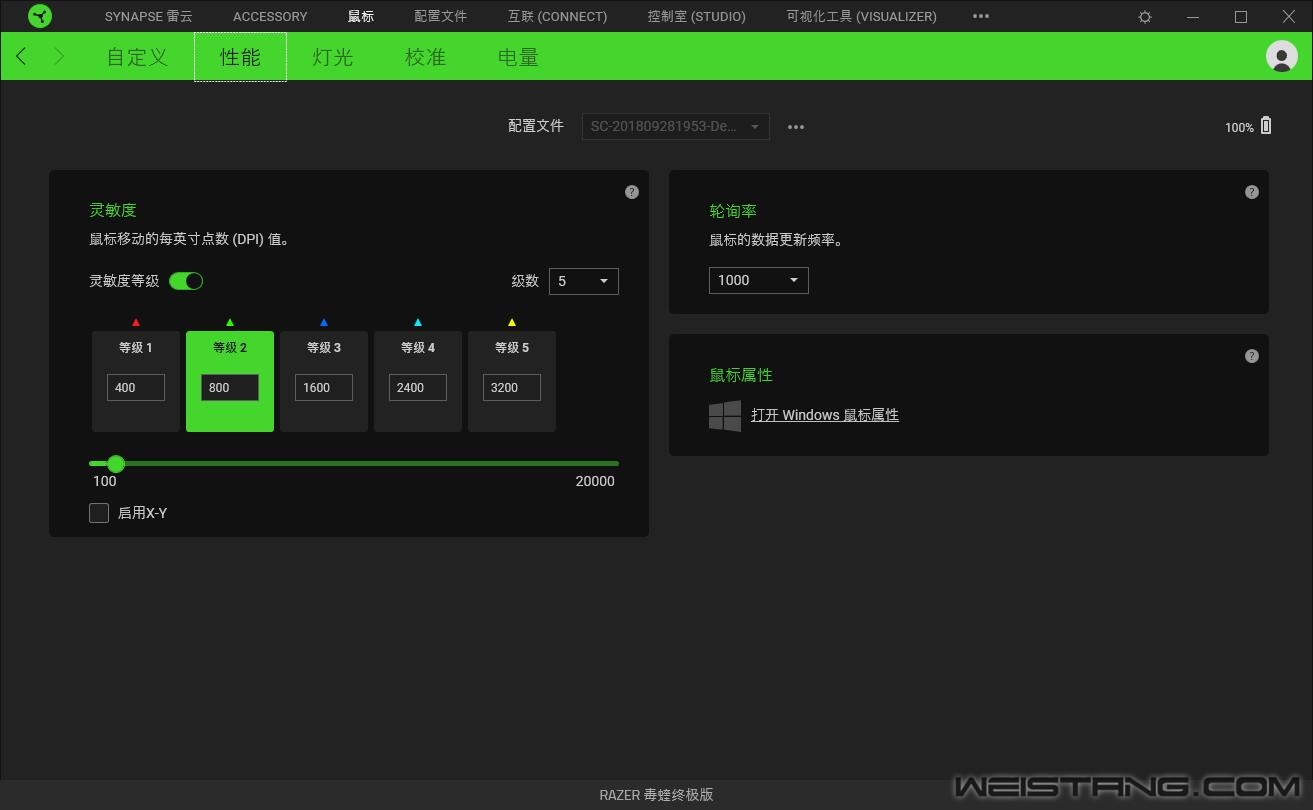Image resolution: width=1313 pixels, height=810 pixels.
Task: Switch to the SYNAPSE 雷云 tab
Action: (149, 16)
